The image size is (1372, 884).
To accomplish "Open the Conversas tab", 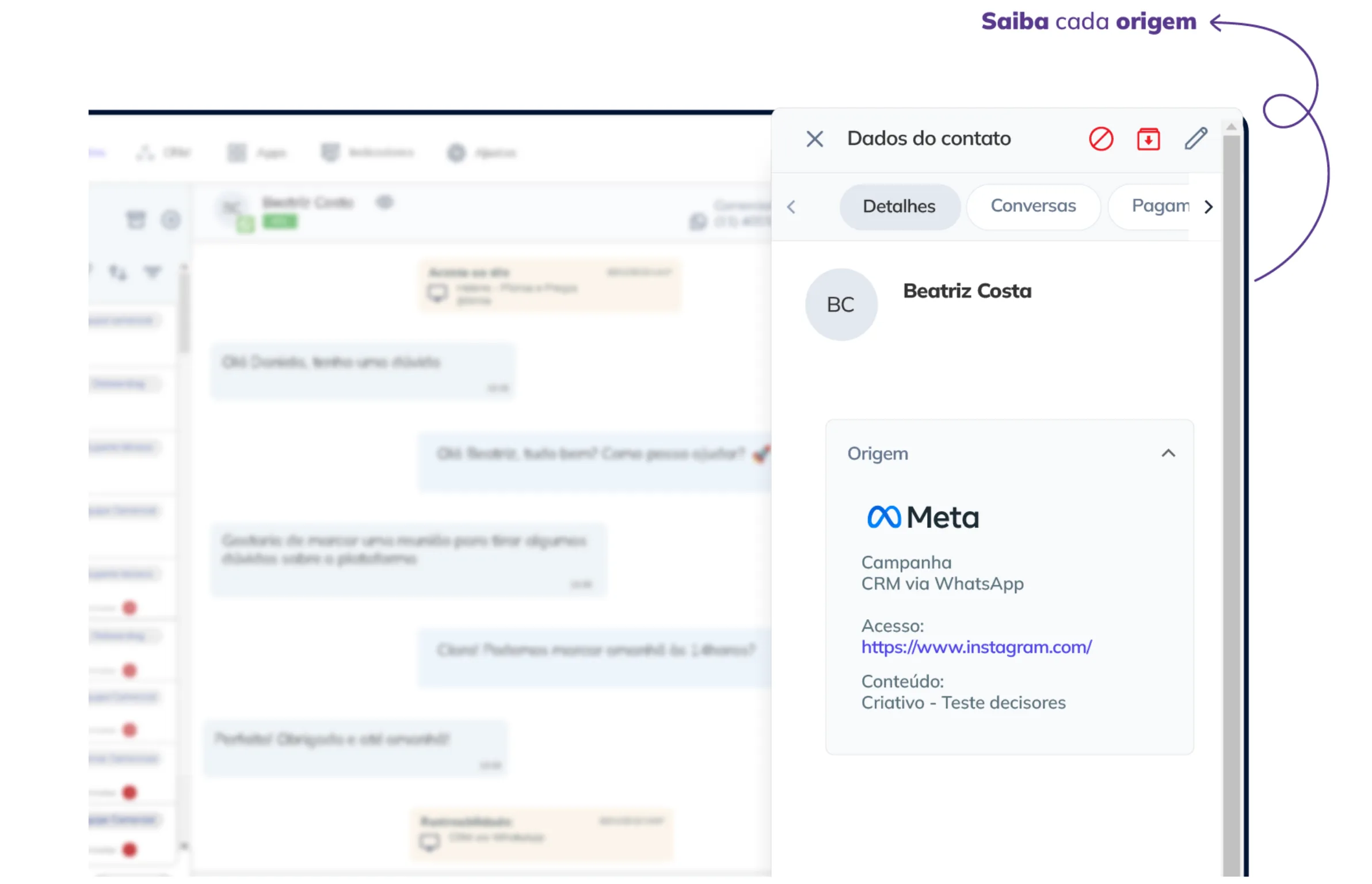I will pyautogui.click(x=1033, y=206).
